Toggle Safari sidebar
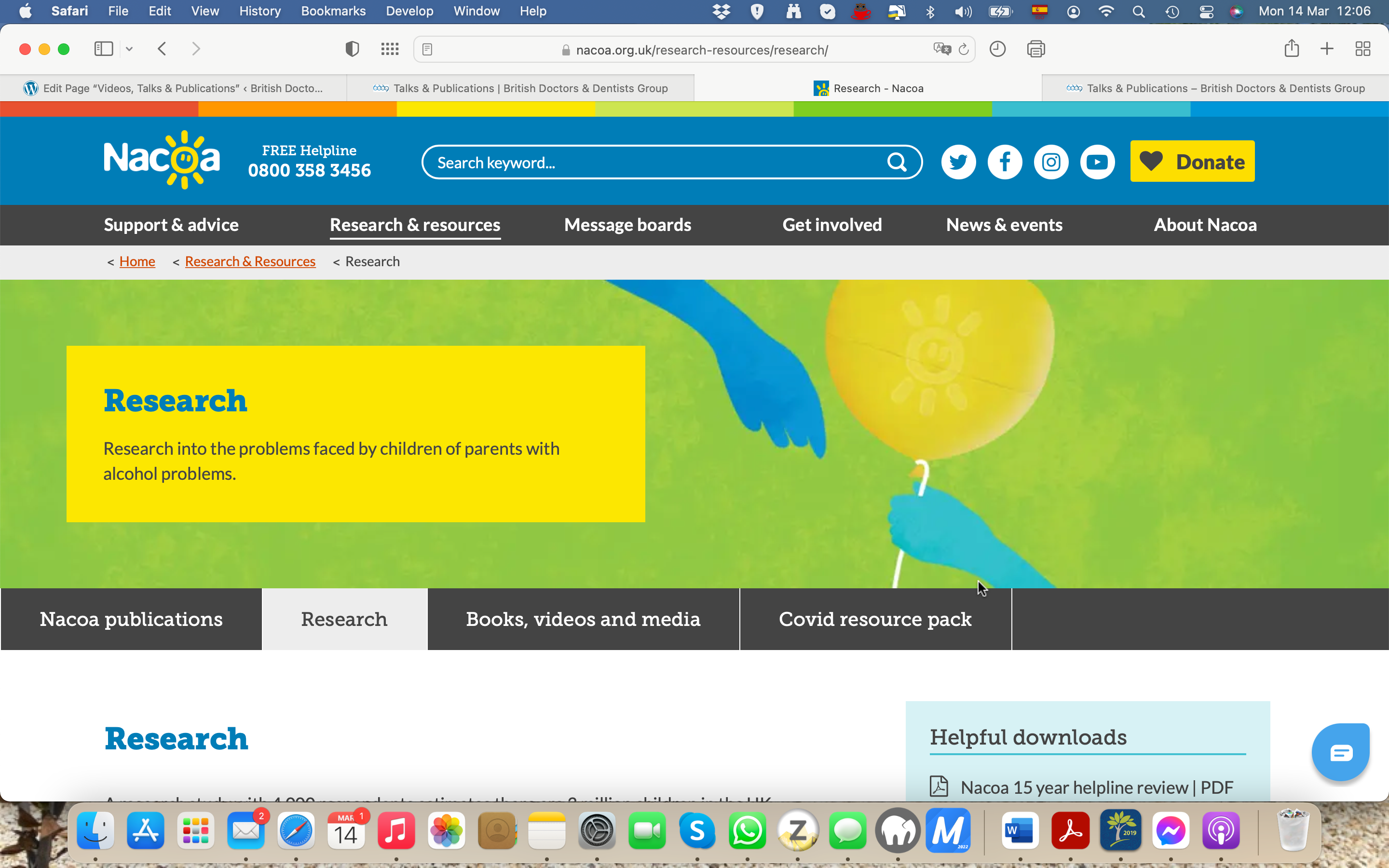This screenshot has height=868, width=1389. pos(103,49)
